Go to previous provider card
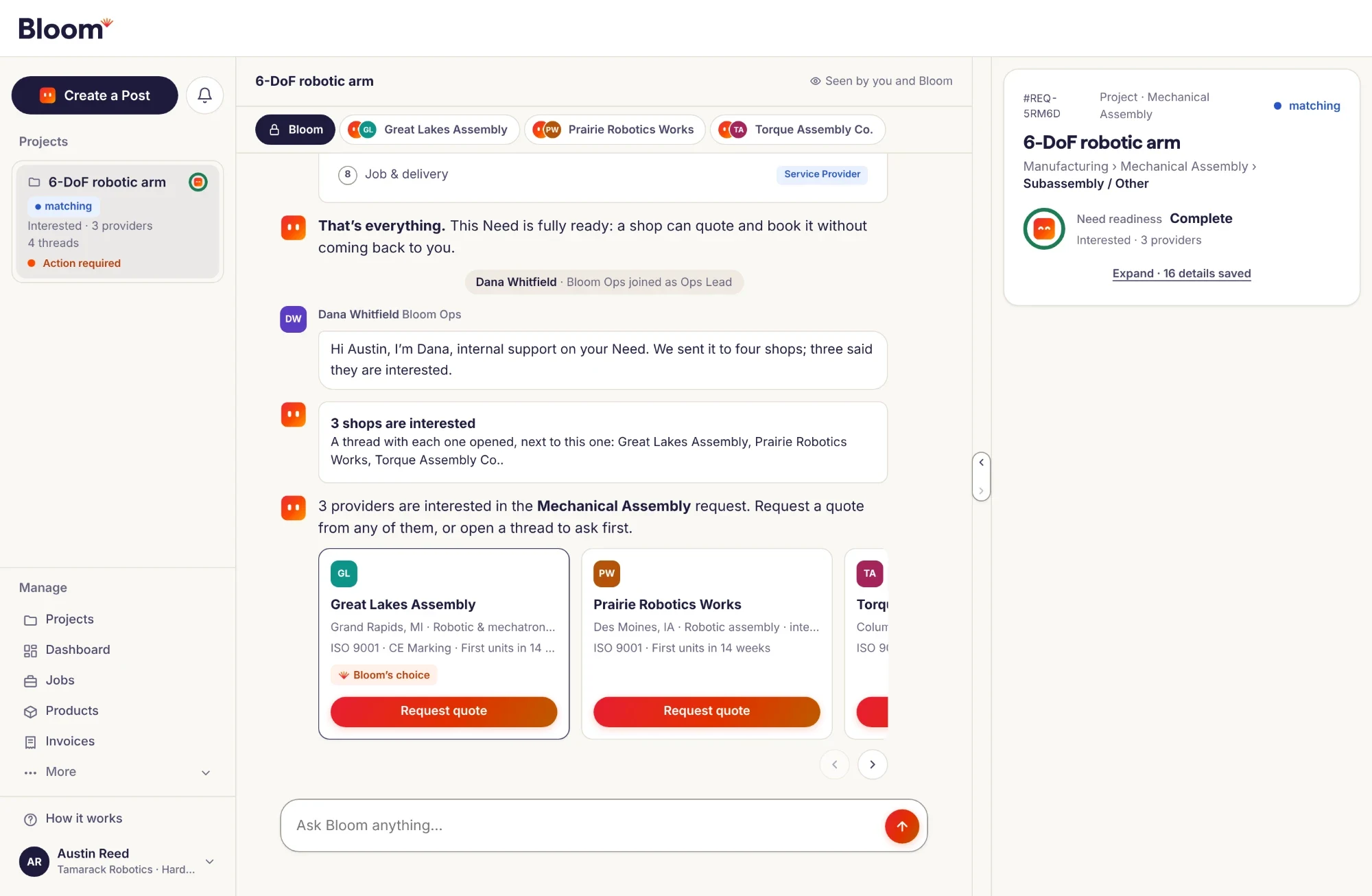Image resolution: width=1372 pixels, height=896 pixels. (x=834, y=764)
